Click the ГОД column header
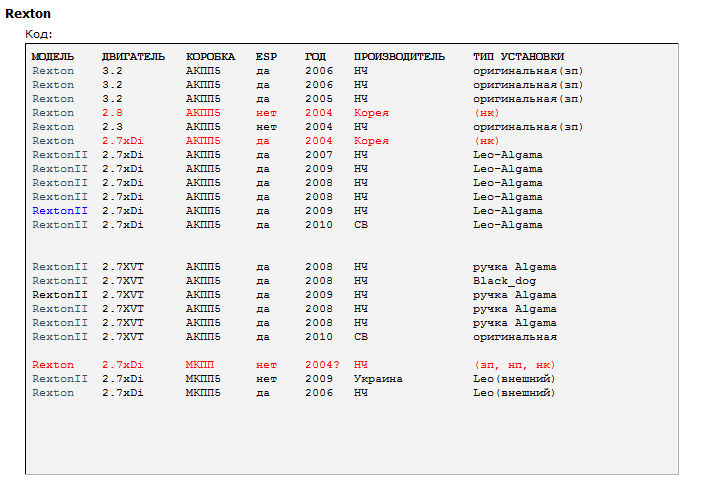Image resolution: width=719 pixels, height=490 pixels. pos(315,57)
